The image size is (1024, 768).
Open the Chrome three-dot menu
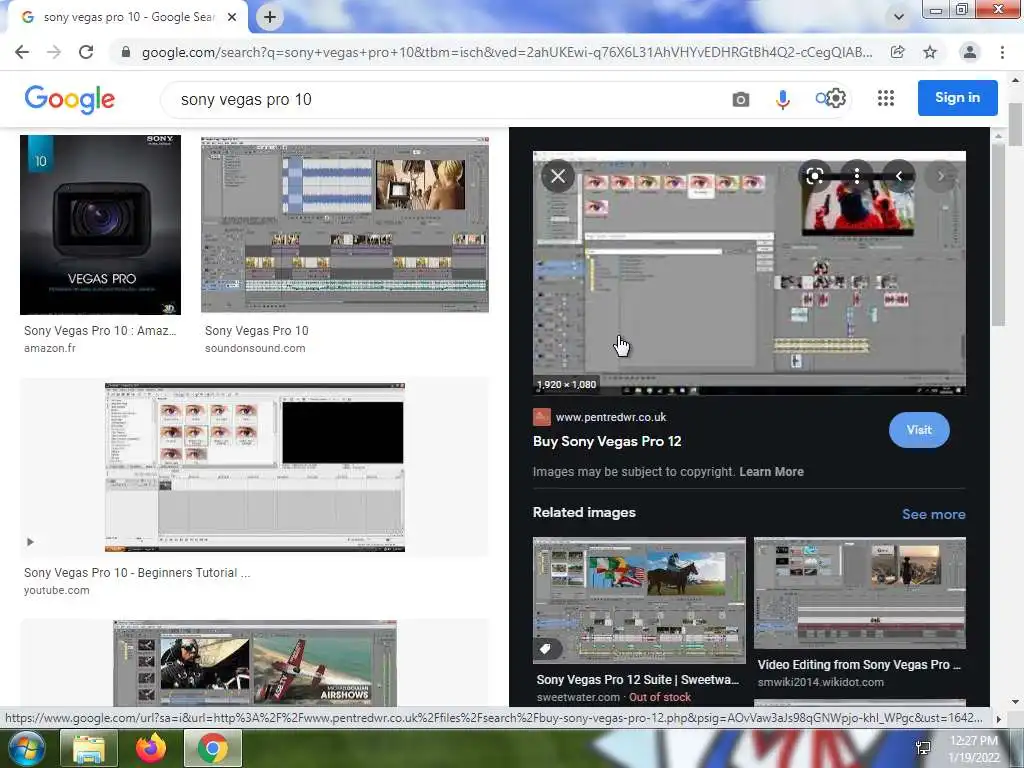coord(1002,52)
